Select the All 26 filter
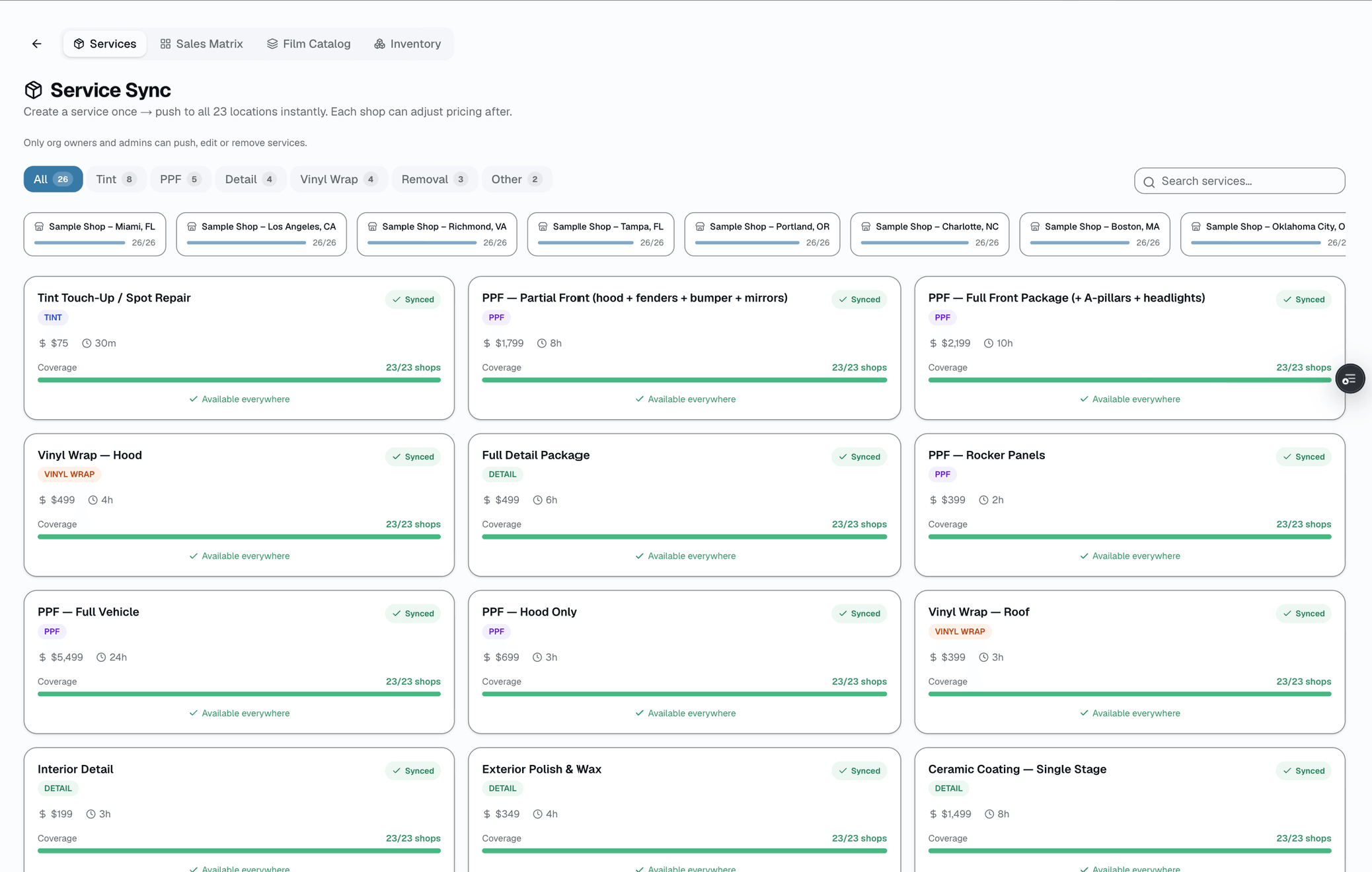Viewport: 1372px width, 872px height. point(53,179)
